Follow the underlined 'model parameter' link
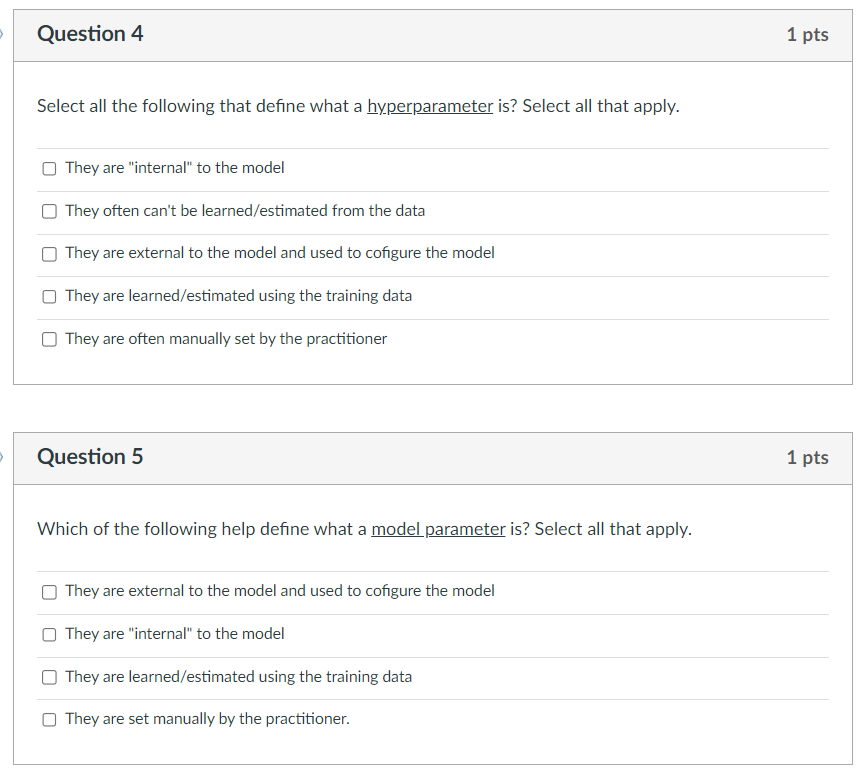862x780 pixels. click(438, 529)
